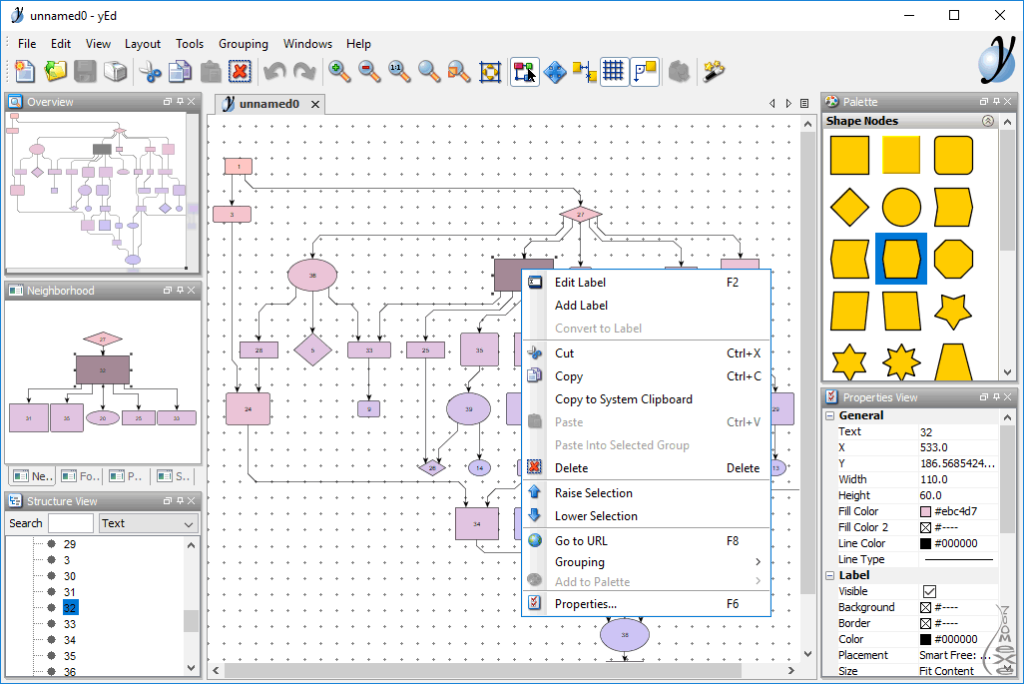Viewport: 1024px width, 684px height.
Task: Click the magic wand icon in toolbar
Action: 713,71
